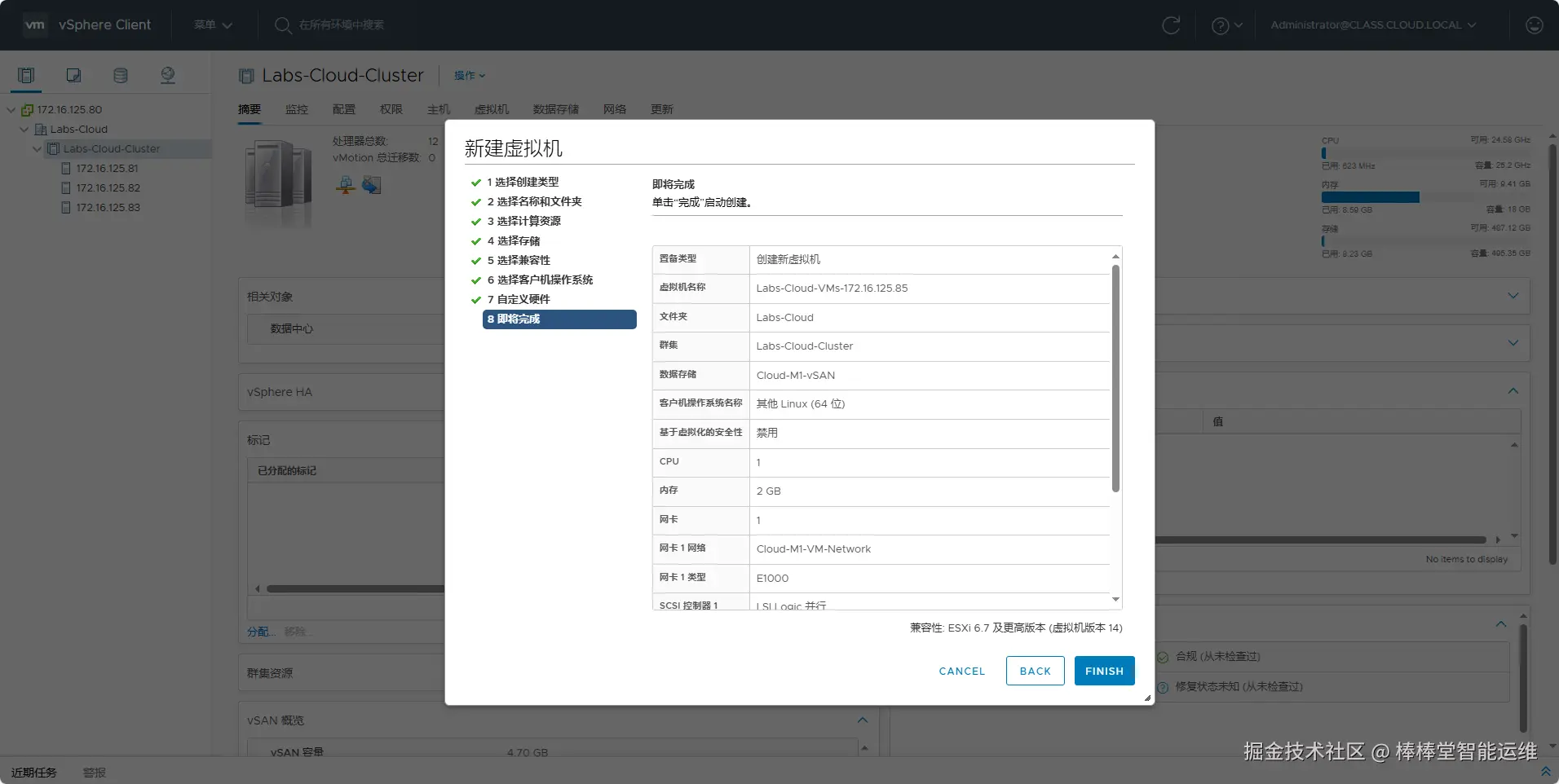1559x784 pixels.
Task: Open the Administrator@CLASS.CLOUD.LOCAL user dropdown
Action: point(1373,25)
